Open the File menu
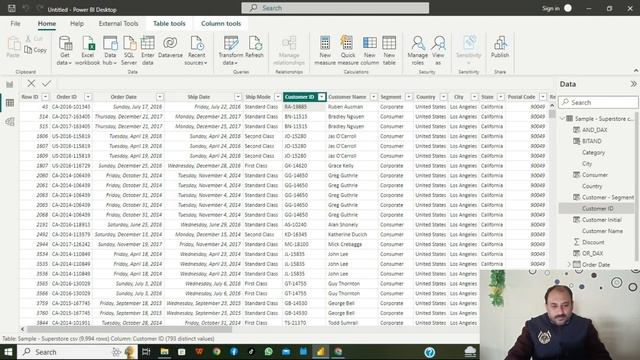 16,24
